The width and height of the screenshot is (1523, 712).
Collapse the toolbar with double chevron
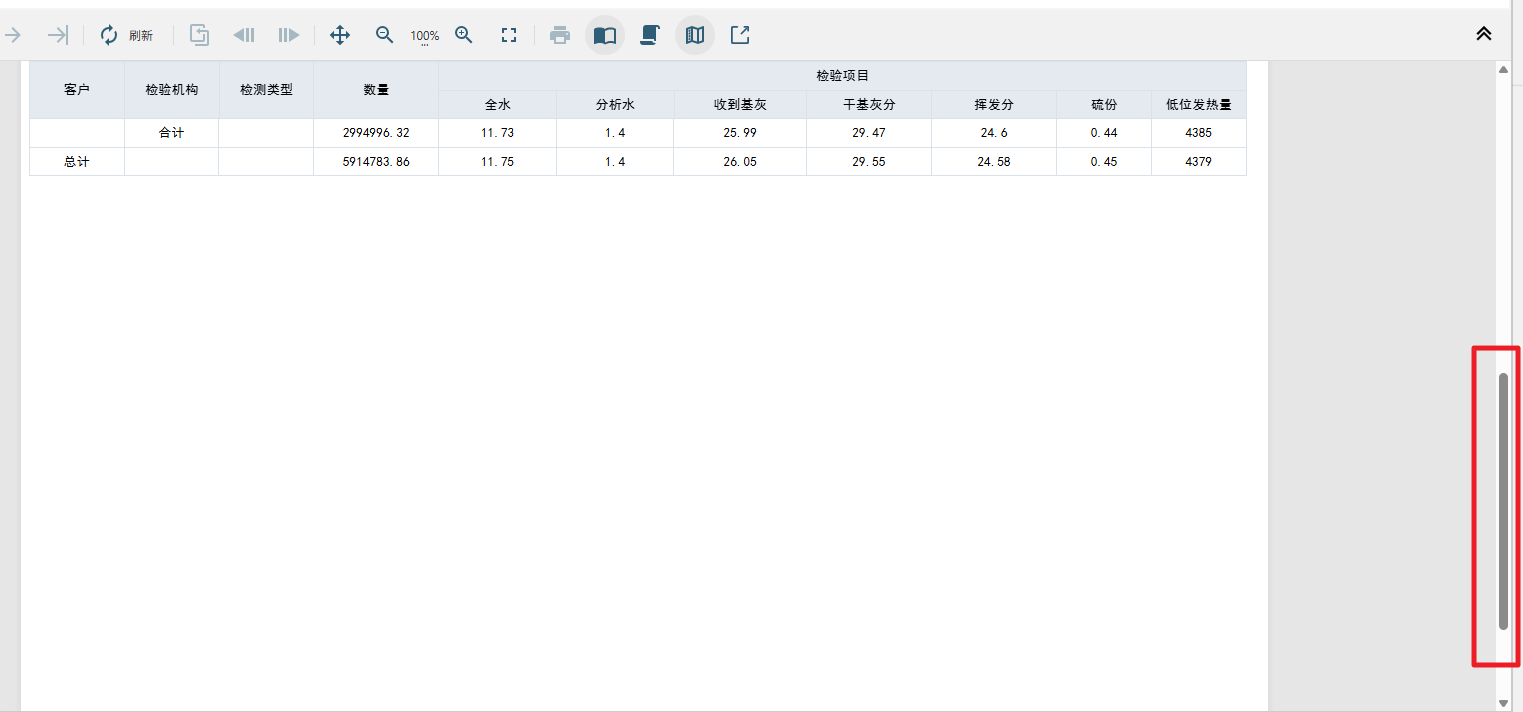pos(1484,33)
